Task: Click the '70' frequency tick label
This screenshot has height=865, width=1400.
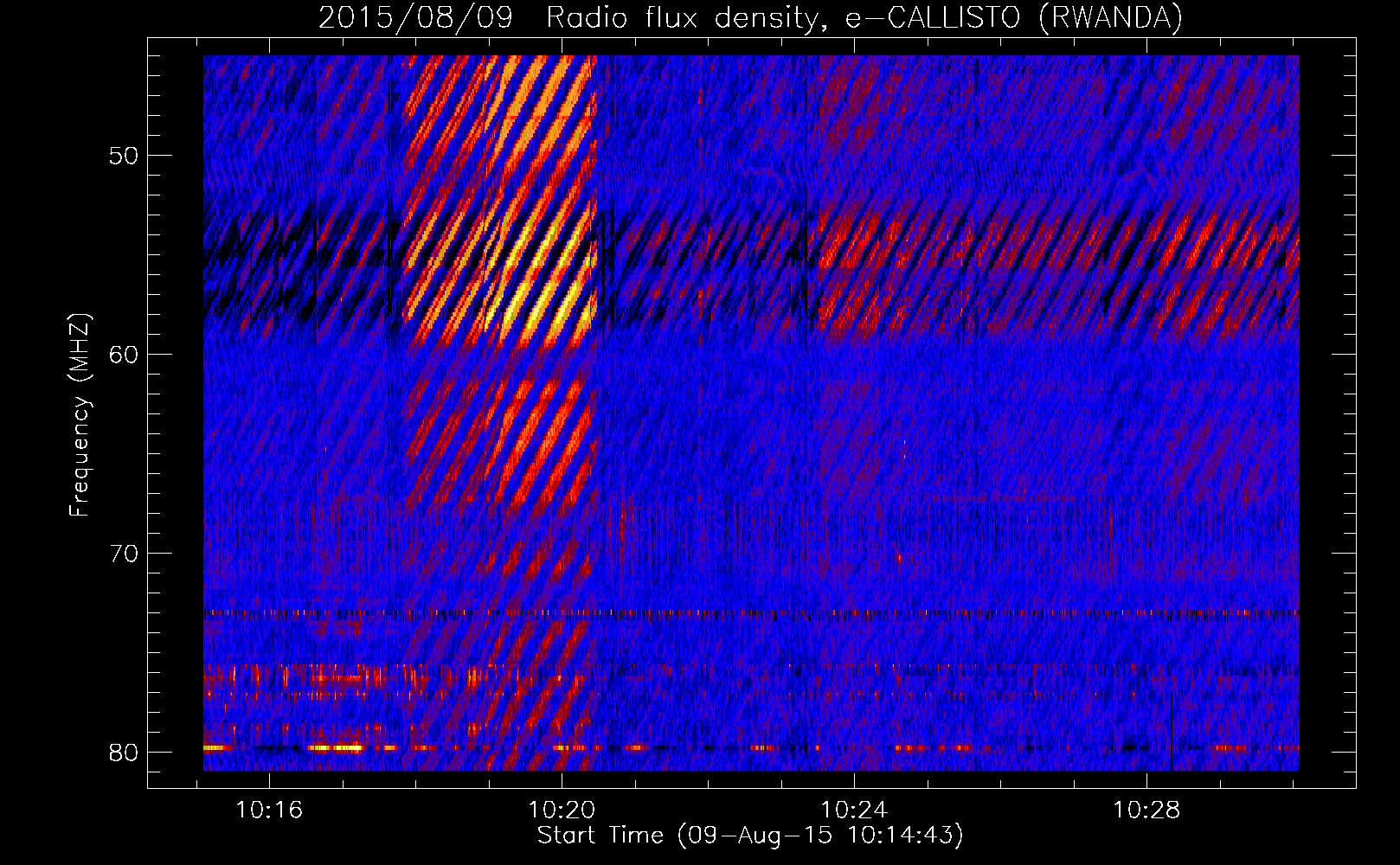Action: (x=125, y=554)
